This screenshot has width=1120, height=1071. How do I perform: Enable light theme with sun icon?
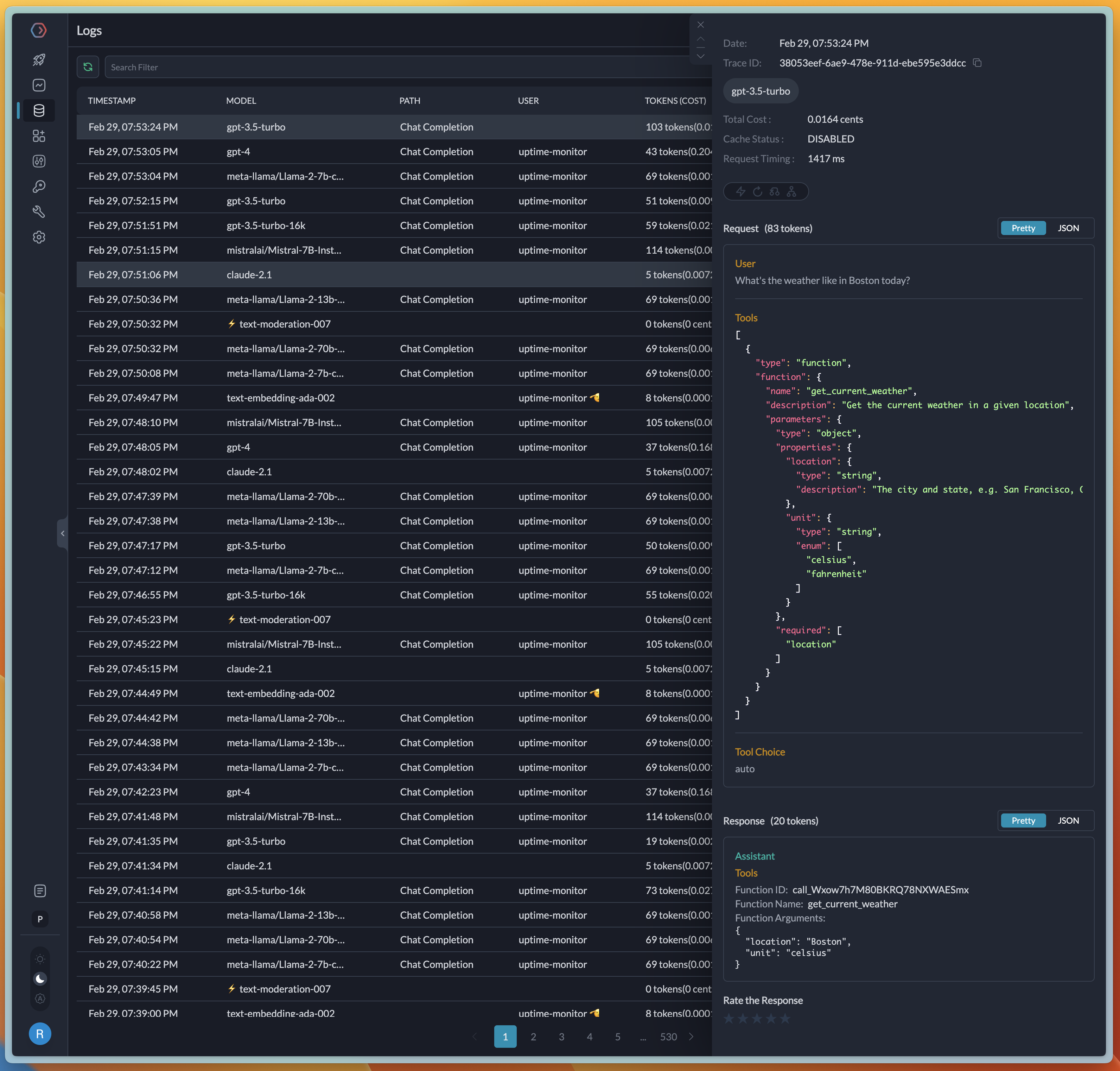pyautogui.click(x=40, y=959)
